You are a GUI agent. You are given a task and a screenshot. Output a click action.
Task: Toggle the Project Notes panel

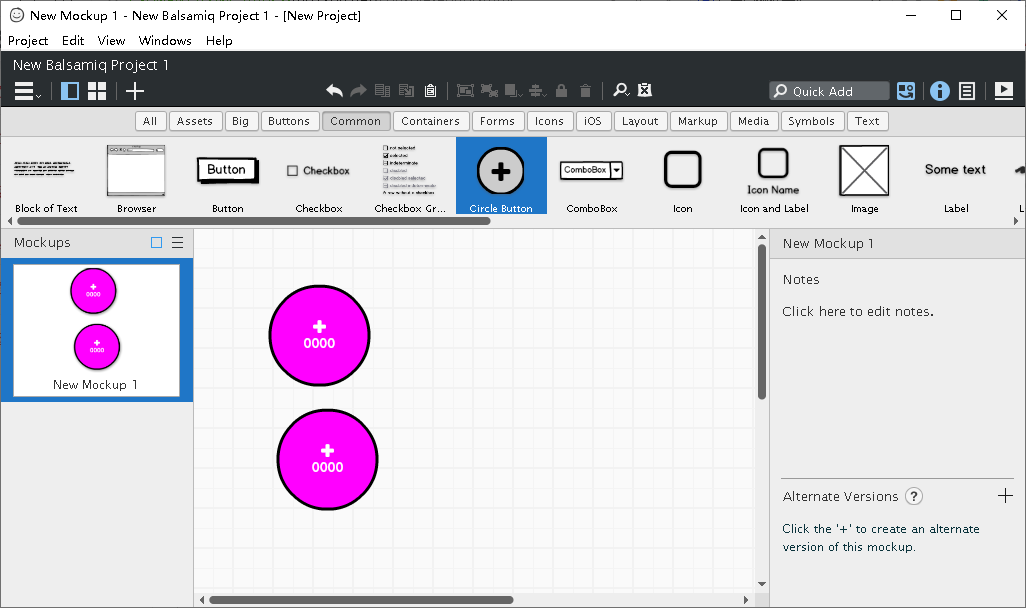pos(967,90)
